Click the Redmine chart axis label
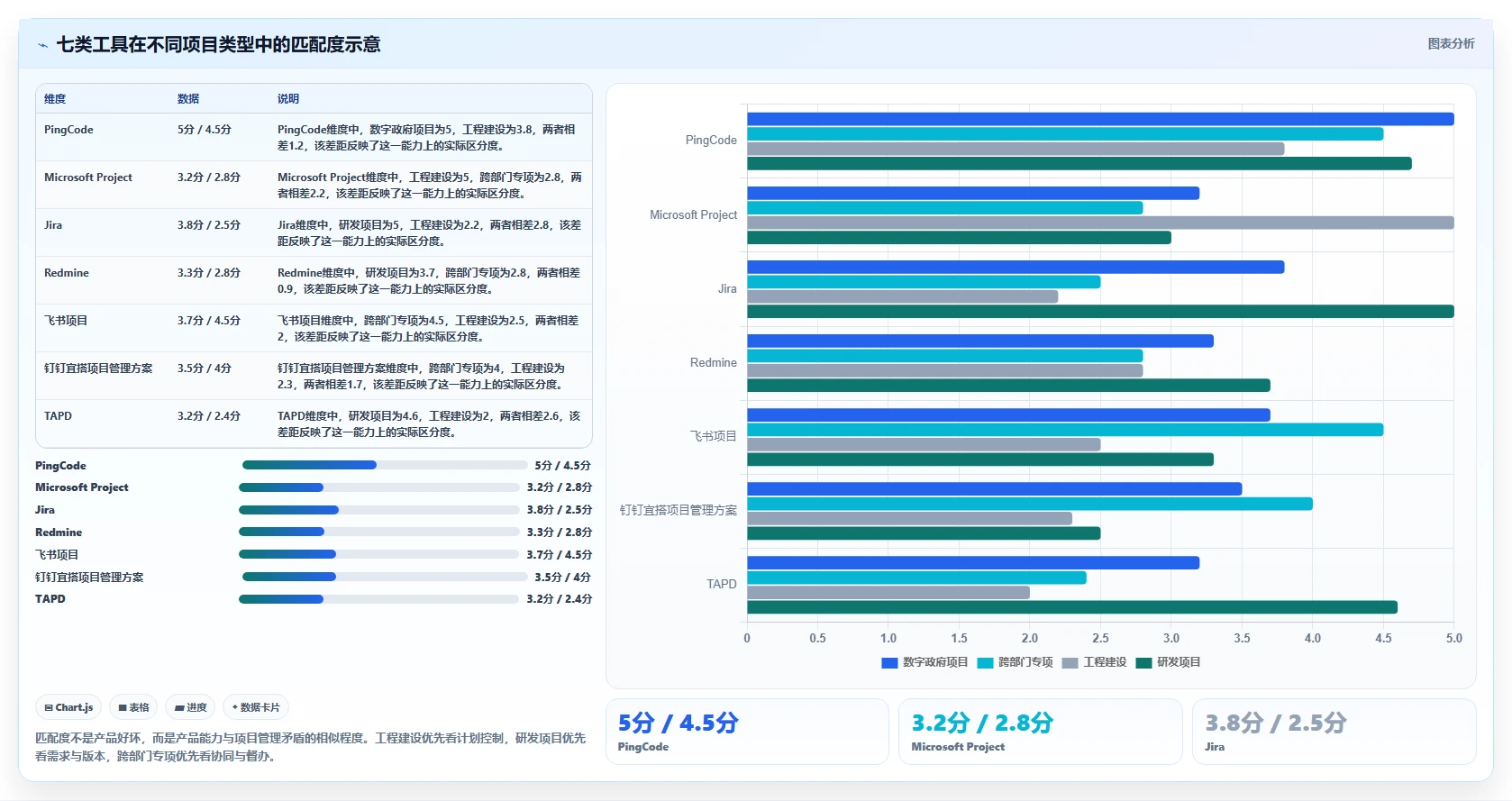Image resolution: width=1512 pixels, height=801 pixels. click(x=714, y=363)
